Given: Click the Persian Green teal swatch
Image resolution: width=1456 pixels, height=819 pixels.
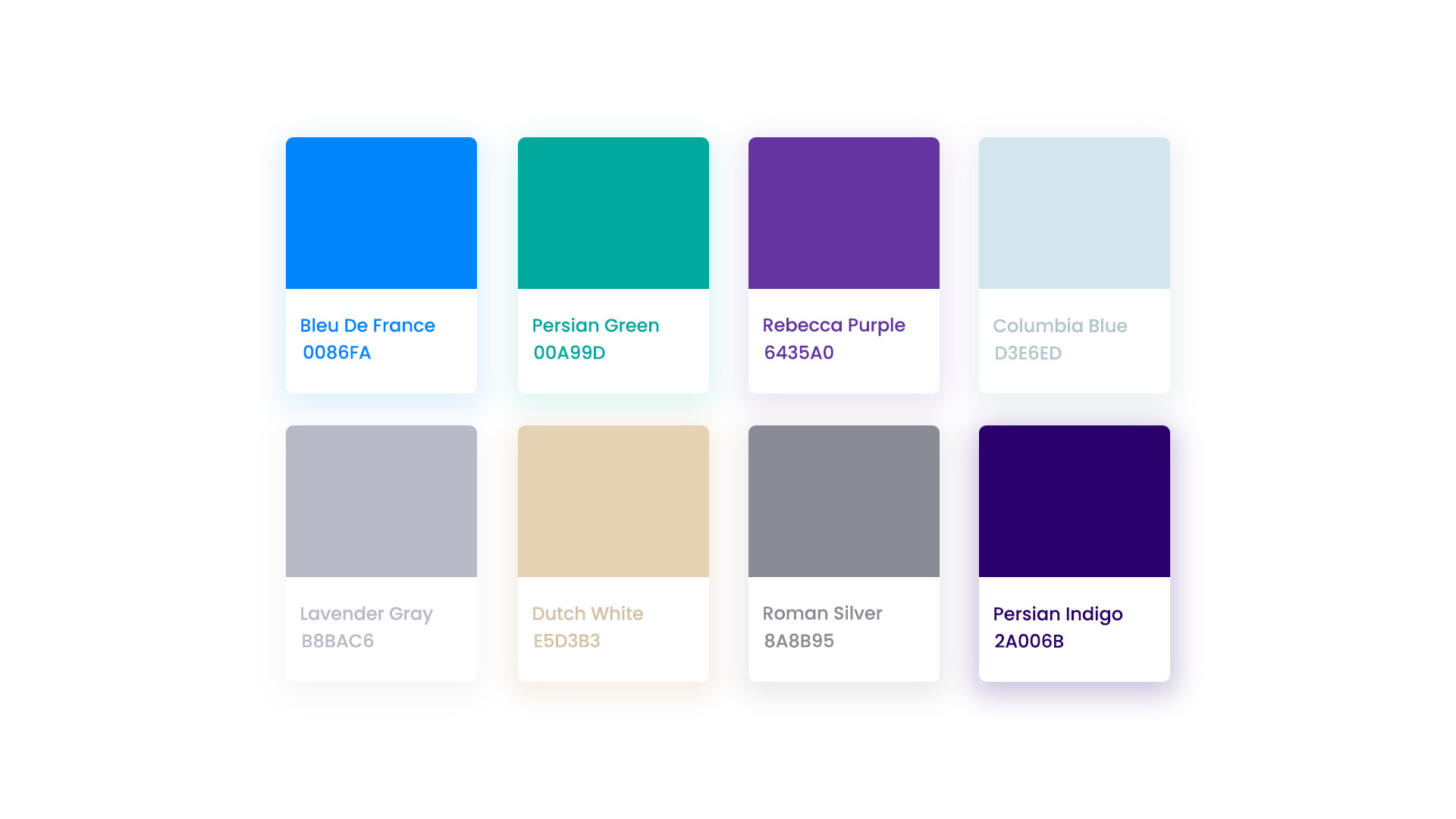Looking at the screenshot, I should click(x=613, y=213).
